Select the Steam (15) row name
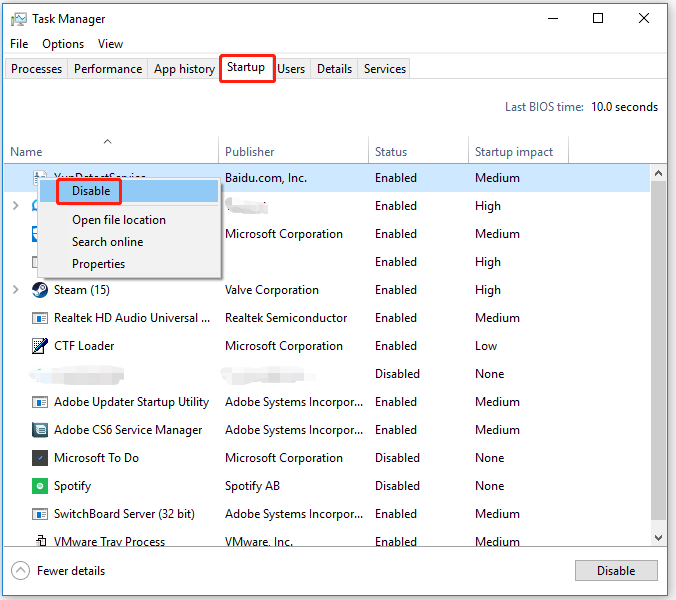The width and height of the screenshot is (676, 600). click(82, 290)
